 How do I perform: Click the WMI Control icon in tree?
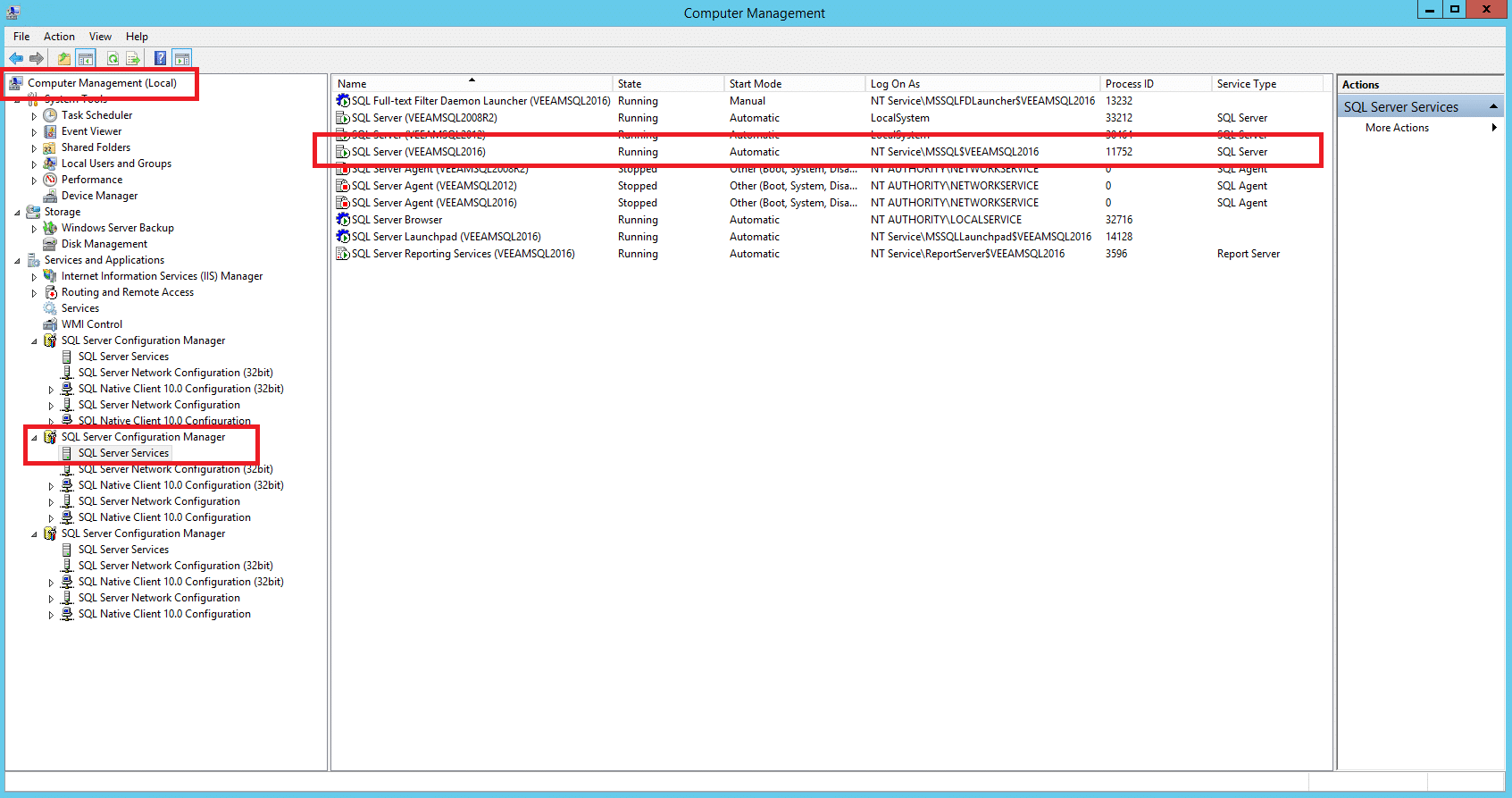[x=50, y=324]
